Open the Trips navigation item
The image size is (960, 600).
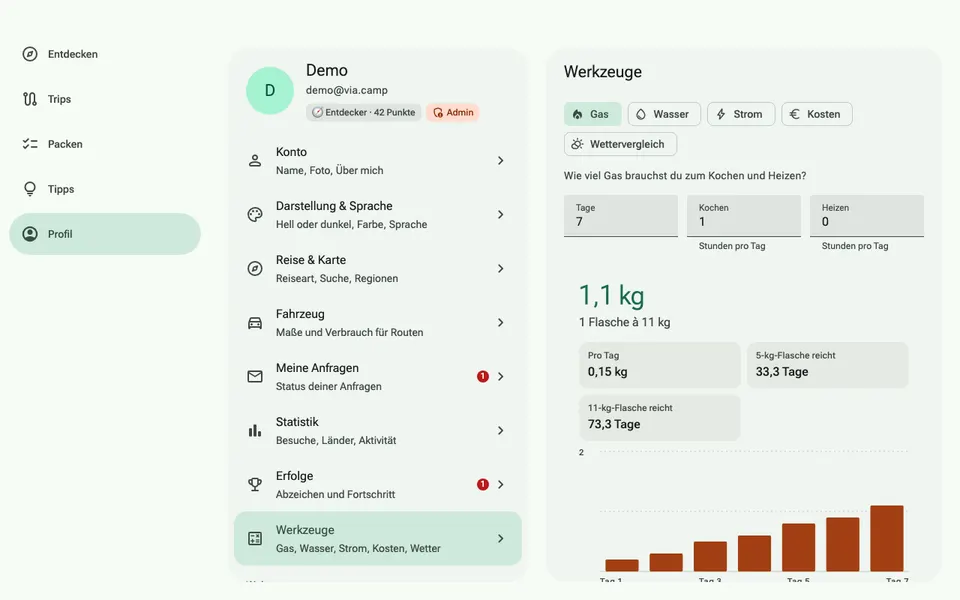click(x=105, y=99)
